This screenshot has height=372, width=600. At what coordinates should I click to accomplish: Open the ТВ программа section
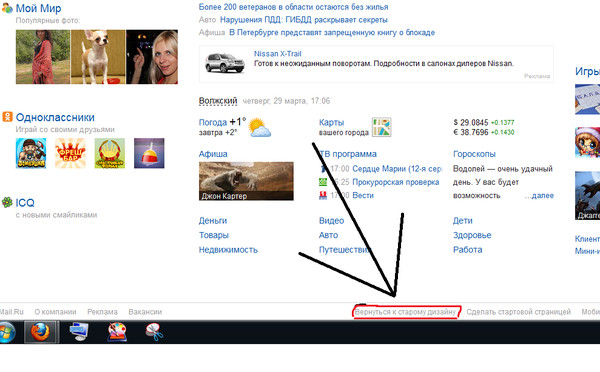348,154
